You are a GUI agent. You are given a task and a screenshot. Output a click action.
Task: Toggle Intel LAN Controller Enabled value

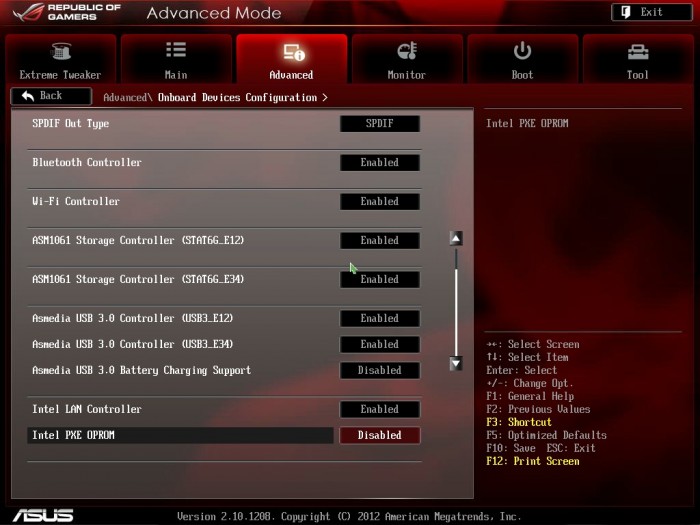tap(380, 409)
